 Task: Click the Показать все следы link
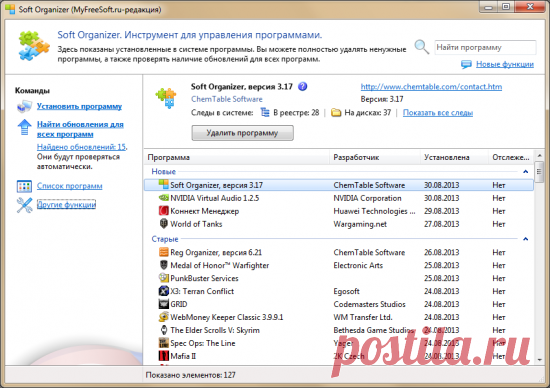[438, 113]
